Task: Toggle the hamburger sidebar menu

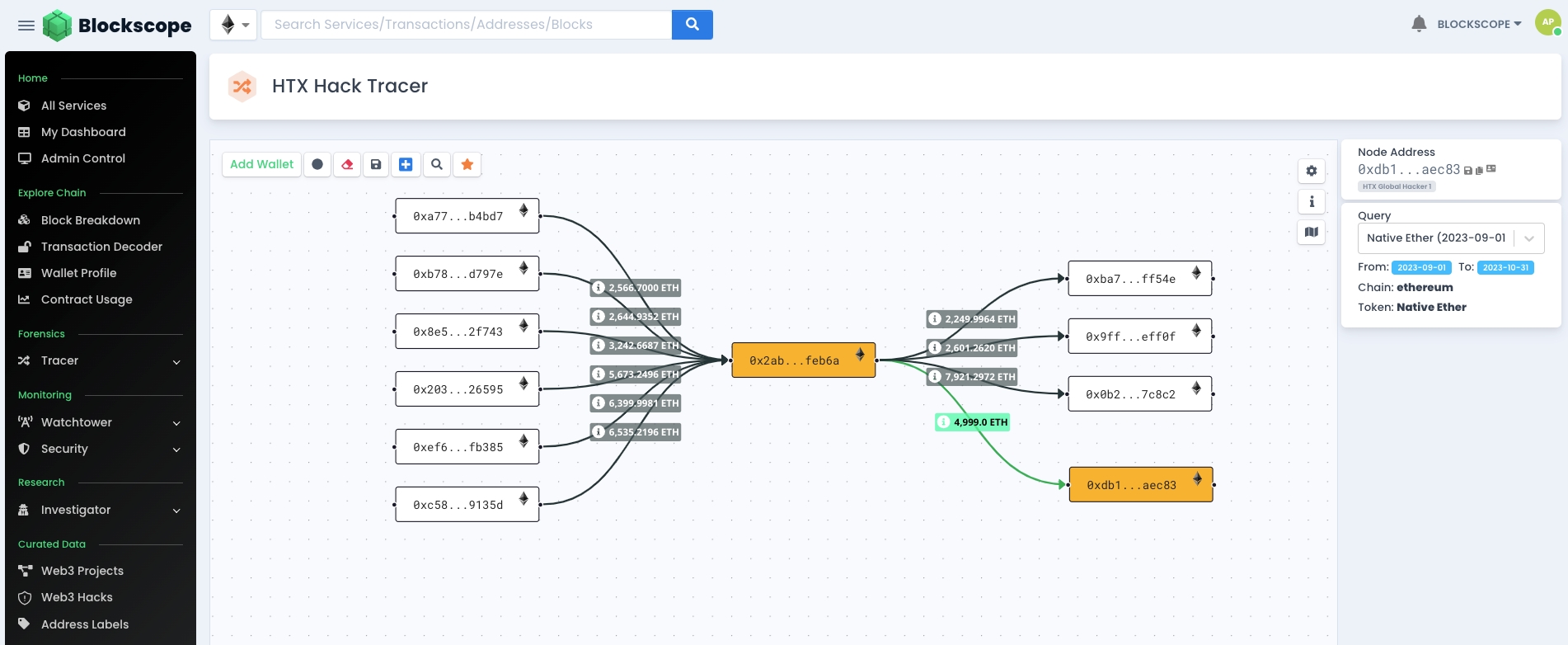Action: click(x=26, y=26)
